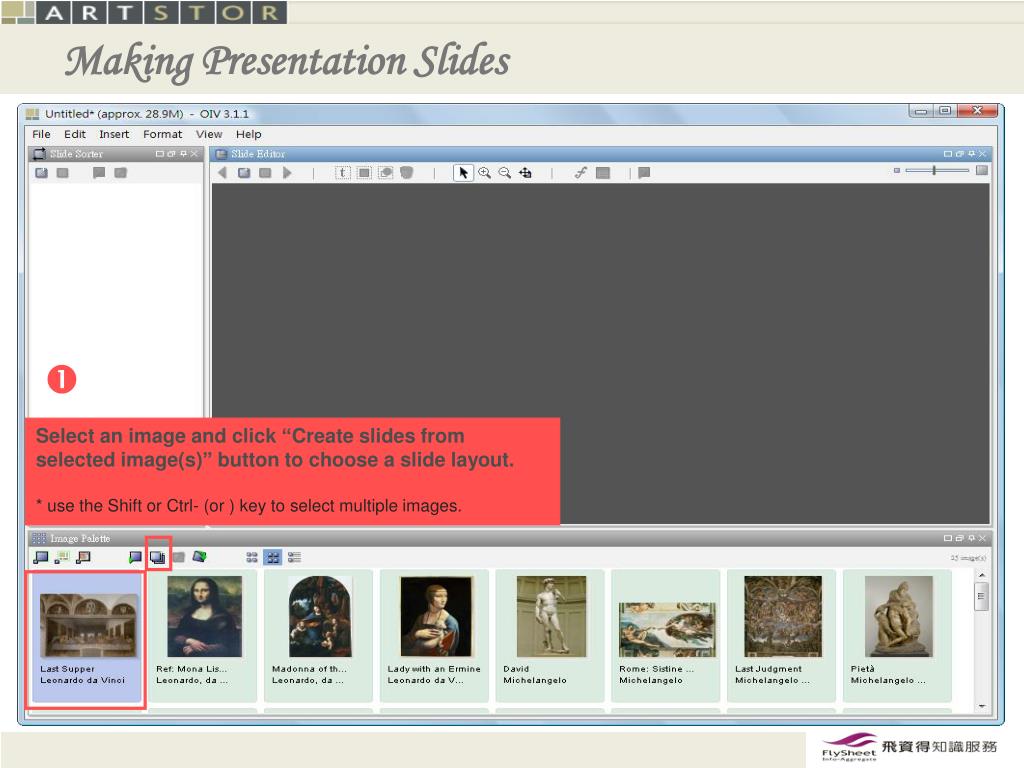
Task: Click the grayed-out icon in Image Palette toolbar
Action: [x=178, y=557]
